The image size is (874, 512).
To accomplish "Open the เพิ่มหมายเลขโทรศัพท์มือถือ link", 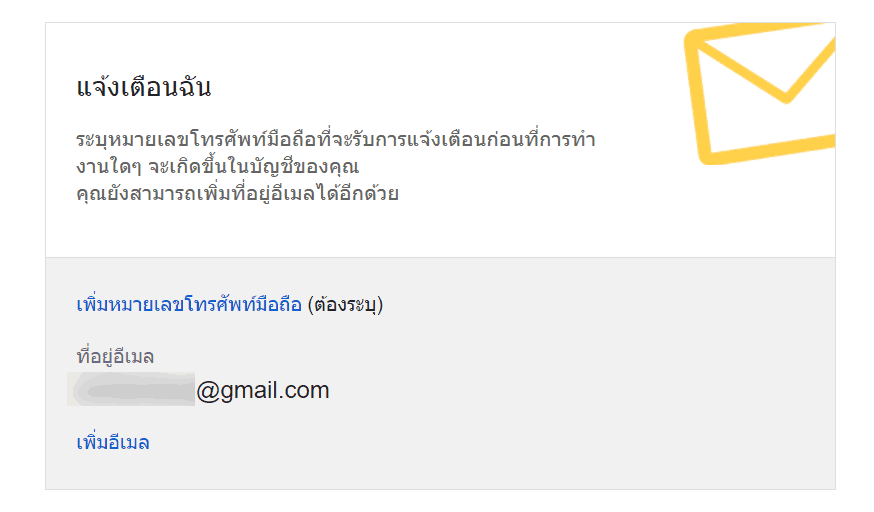I will tap(189, 305).
